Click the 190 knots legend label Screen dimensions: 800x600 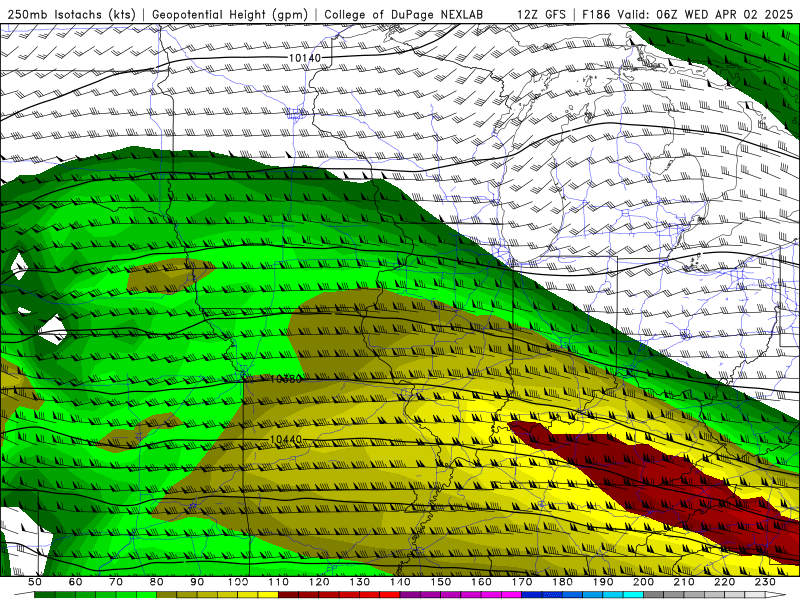tap(603, 582)
